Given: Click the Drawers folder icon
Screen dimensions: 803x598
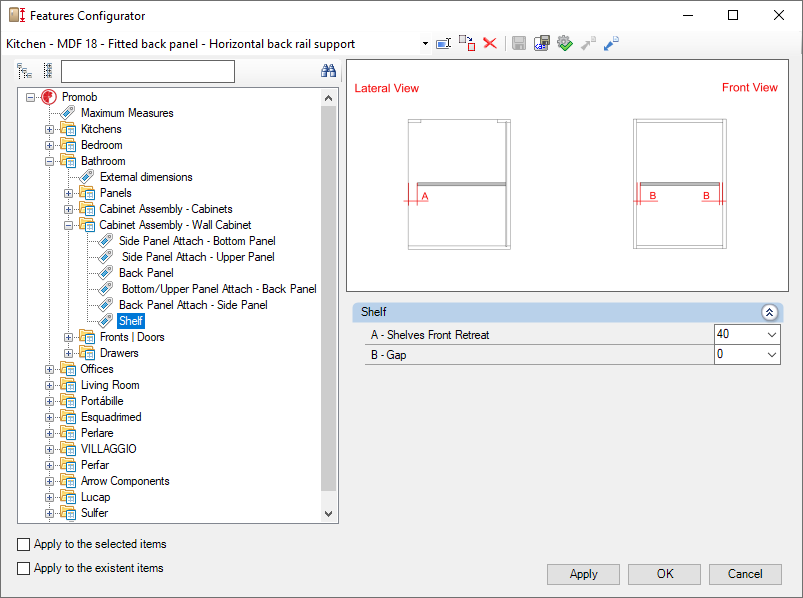Looking at the screenshot, I should (87, 353).
